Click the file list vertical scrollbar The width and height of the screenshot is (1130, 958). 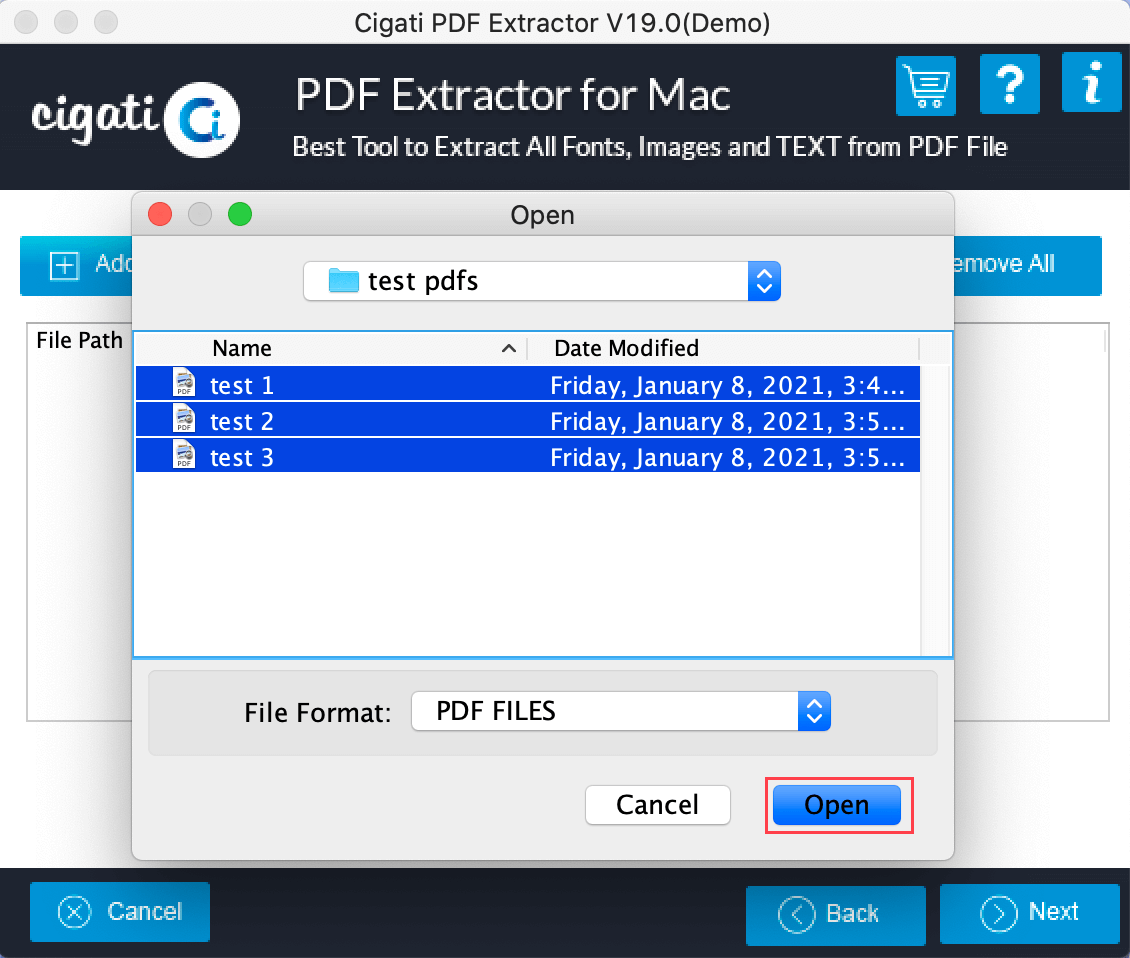click(x=935, y=509)
